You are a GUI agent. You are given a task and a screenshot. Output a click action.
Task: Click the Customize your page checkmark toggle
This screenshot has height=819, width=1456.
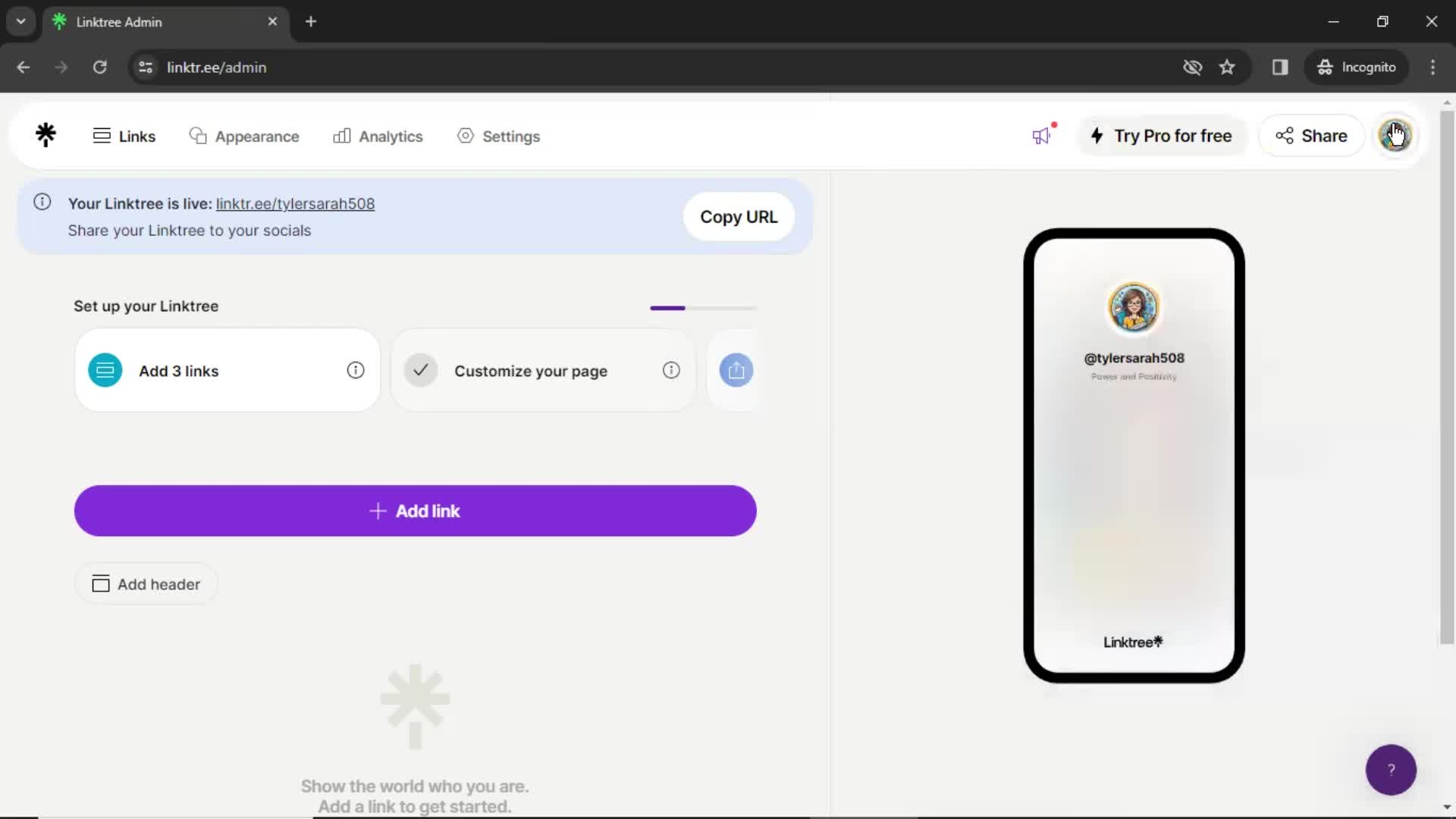[x=420, y=370]
